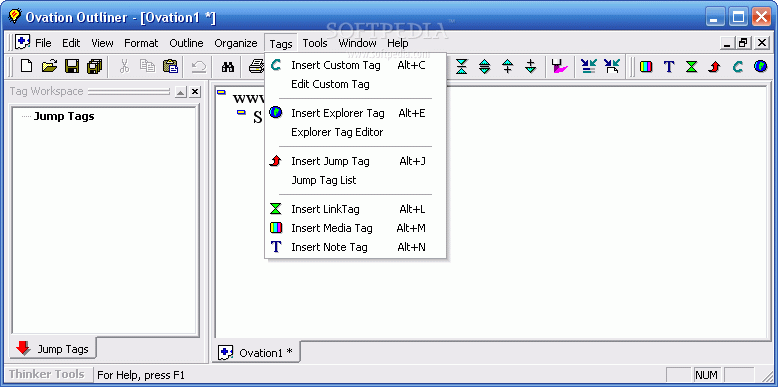Close the inner Ovation1 document window
Image resolution: width=778 pixels, height=387 pixels.
[762, 43]
